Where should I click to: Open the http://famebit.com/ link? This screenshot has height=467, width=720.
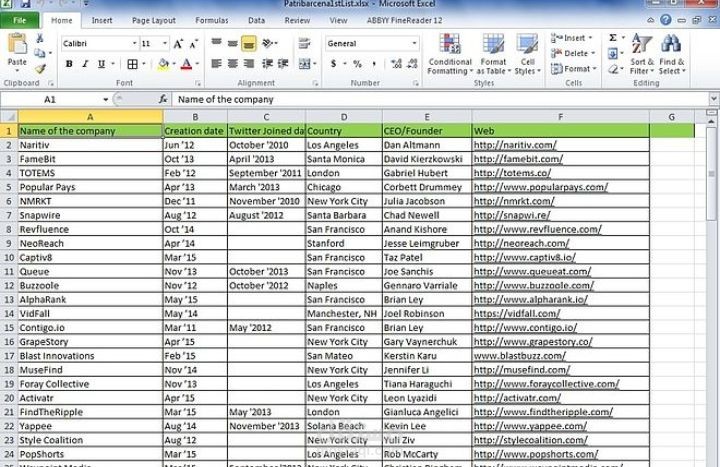coord(518,159)
